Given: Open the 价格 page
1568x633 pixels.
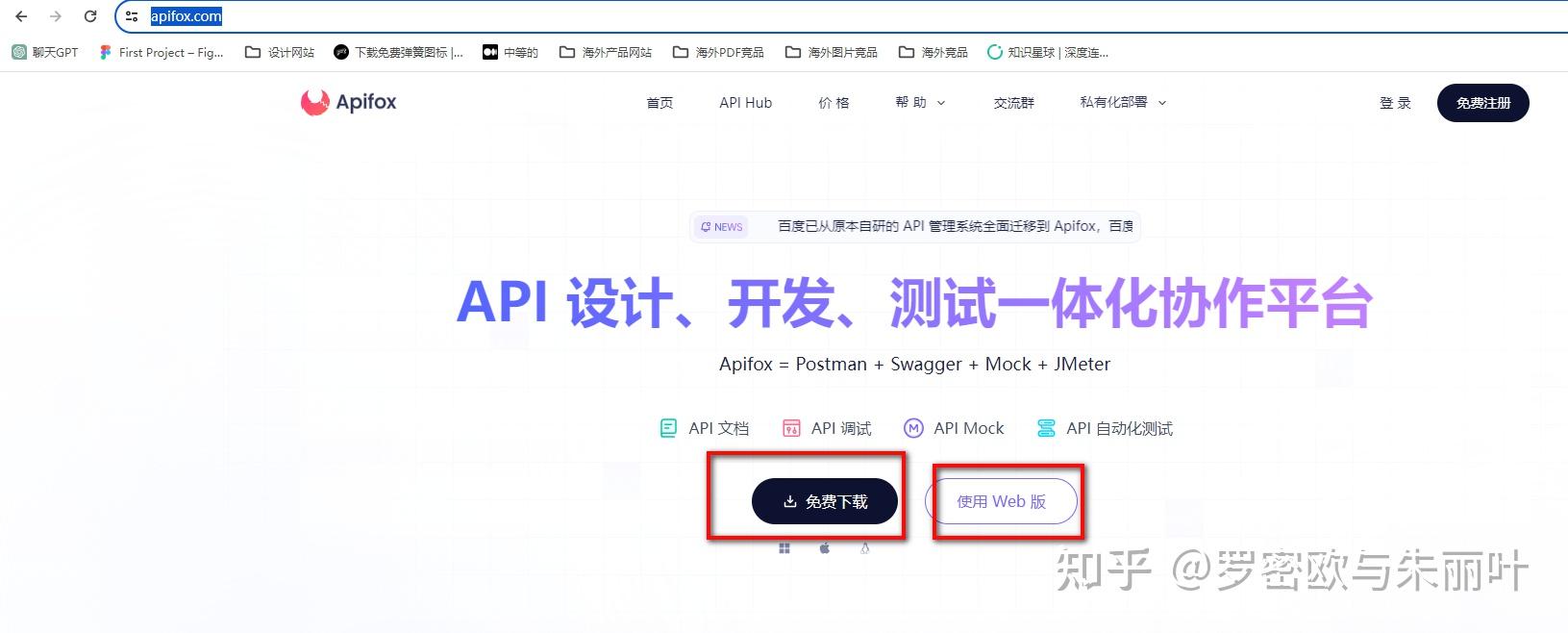Looking at the screenshot, I should pos(834,103).
